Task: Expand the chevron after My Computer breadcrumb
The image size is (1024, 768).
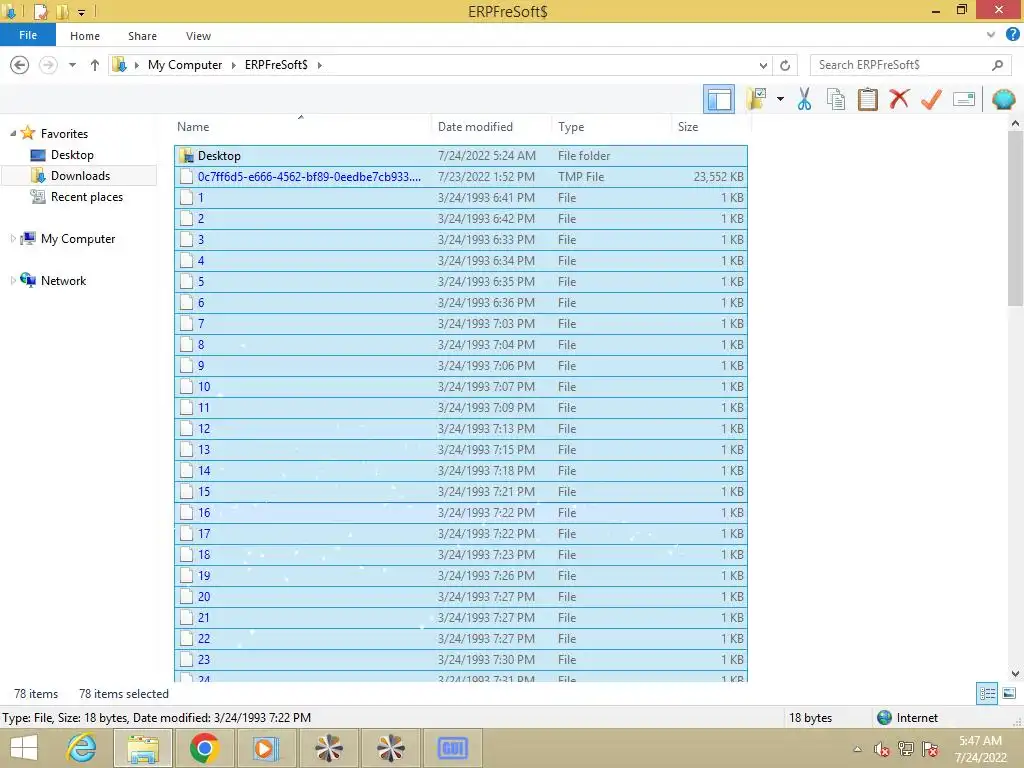Action: [x=234, y=65]
